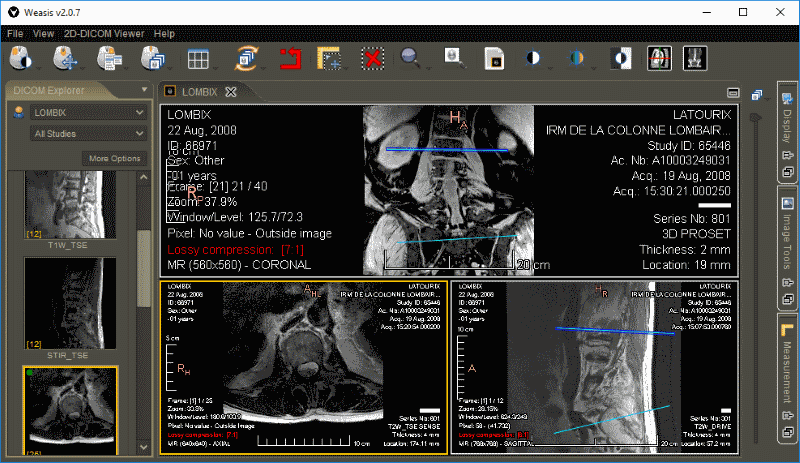Open the 2D-DICOM Viewer menu

tap(104, 34)
